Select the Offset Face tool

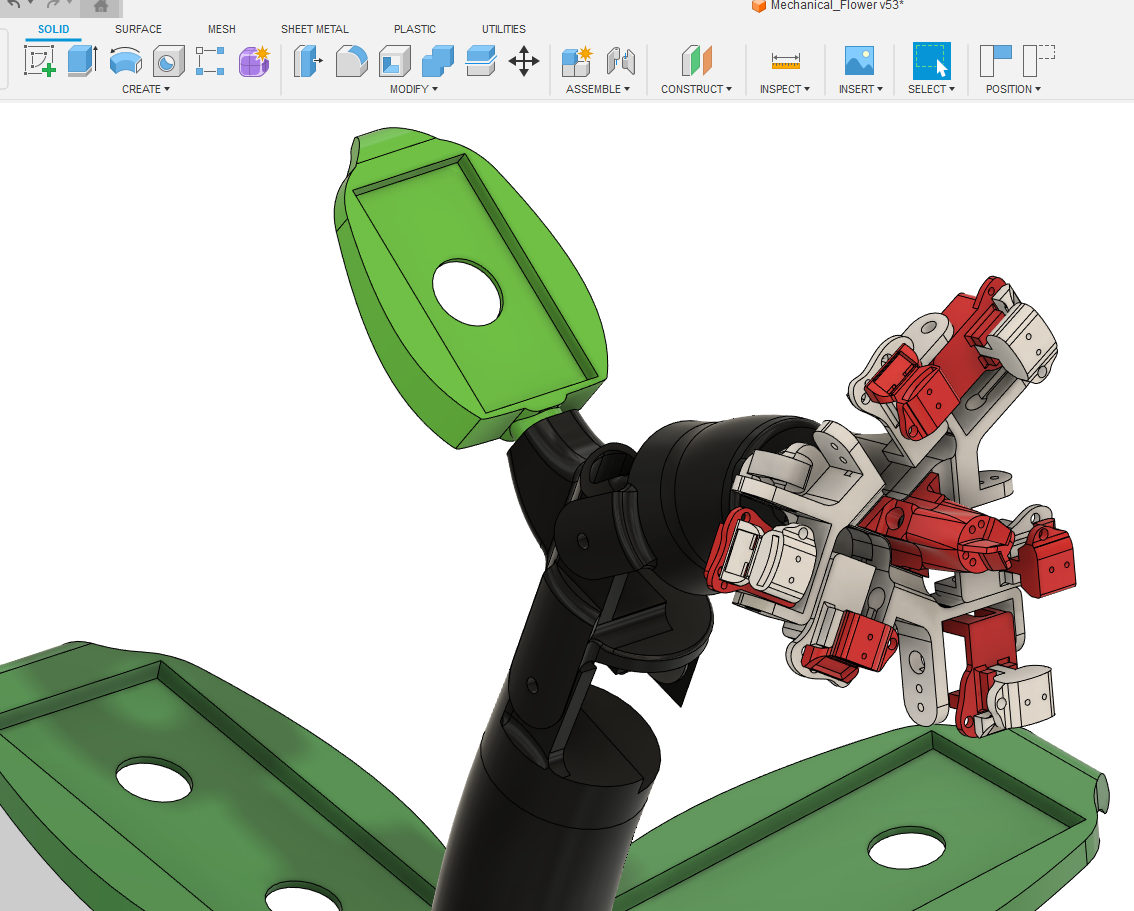pyautogui.click(x=481, y=61)
